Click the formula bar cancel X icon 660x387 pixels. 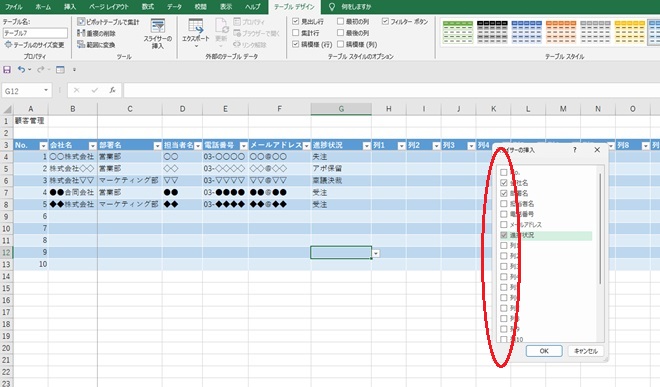tap(76, 90)
